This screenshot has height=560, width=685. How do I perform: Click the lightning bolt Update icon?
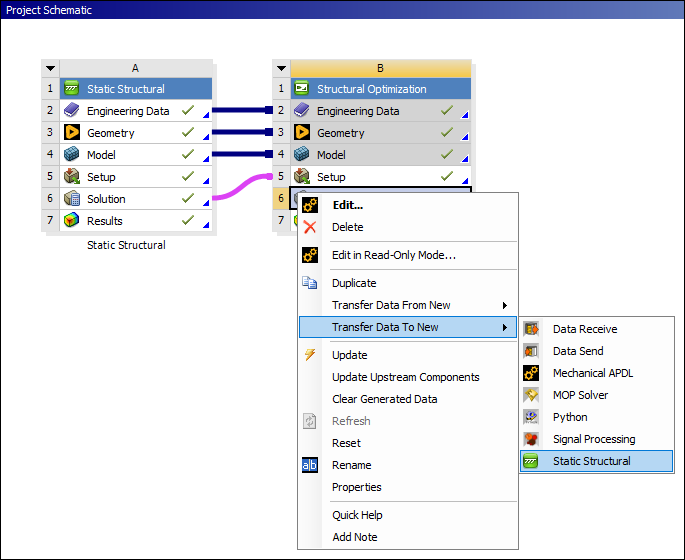click(x=310, y=354)
